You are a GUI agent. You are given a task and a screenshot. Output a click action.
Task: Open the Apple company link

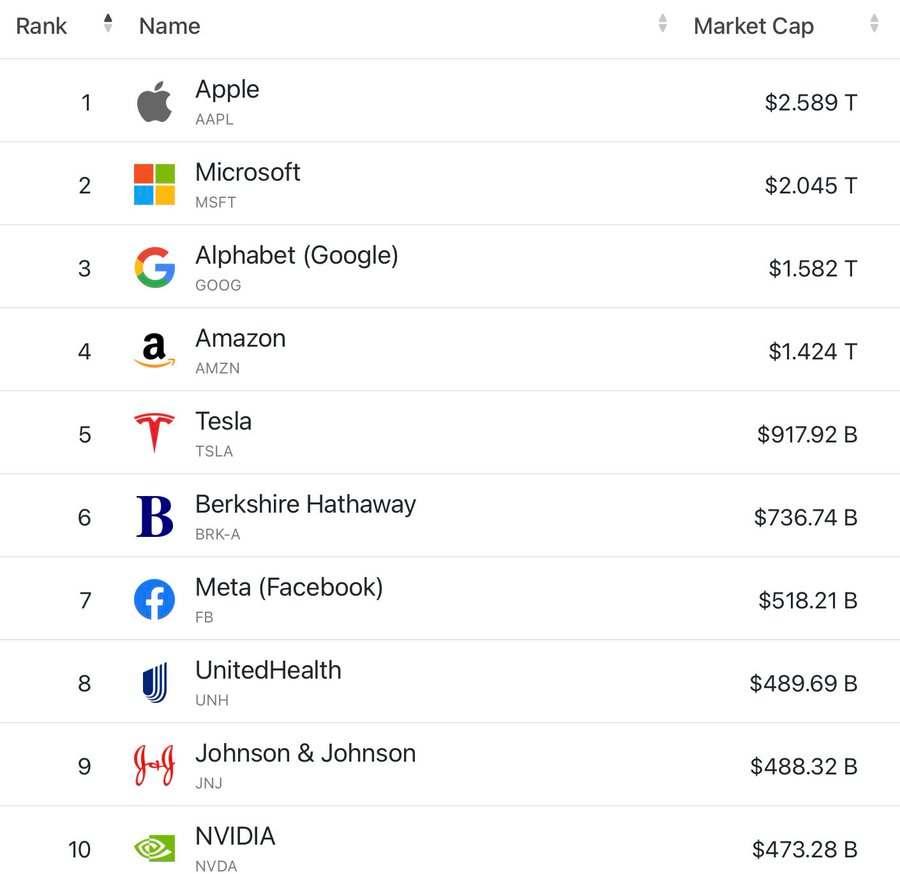coord(227,90)
